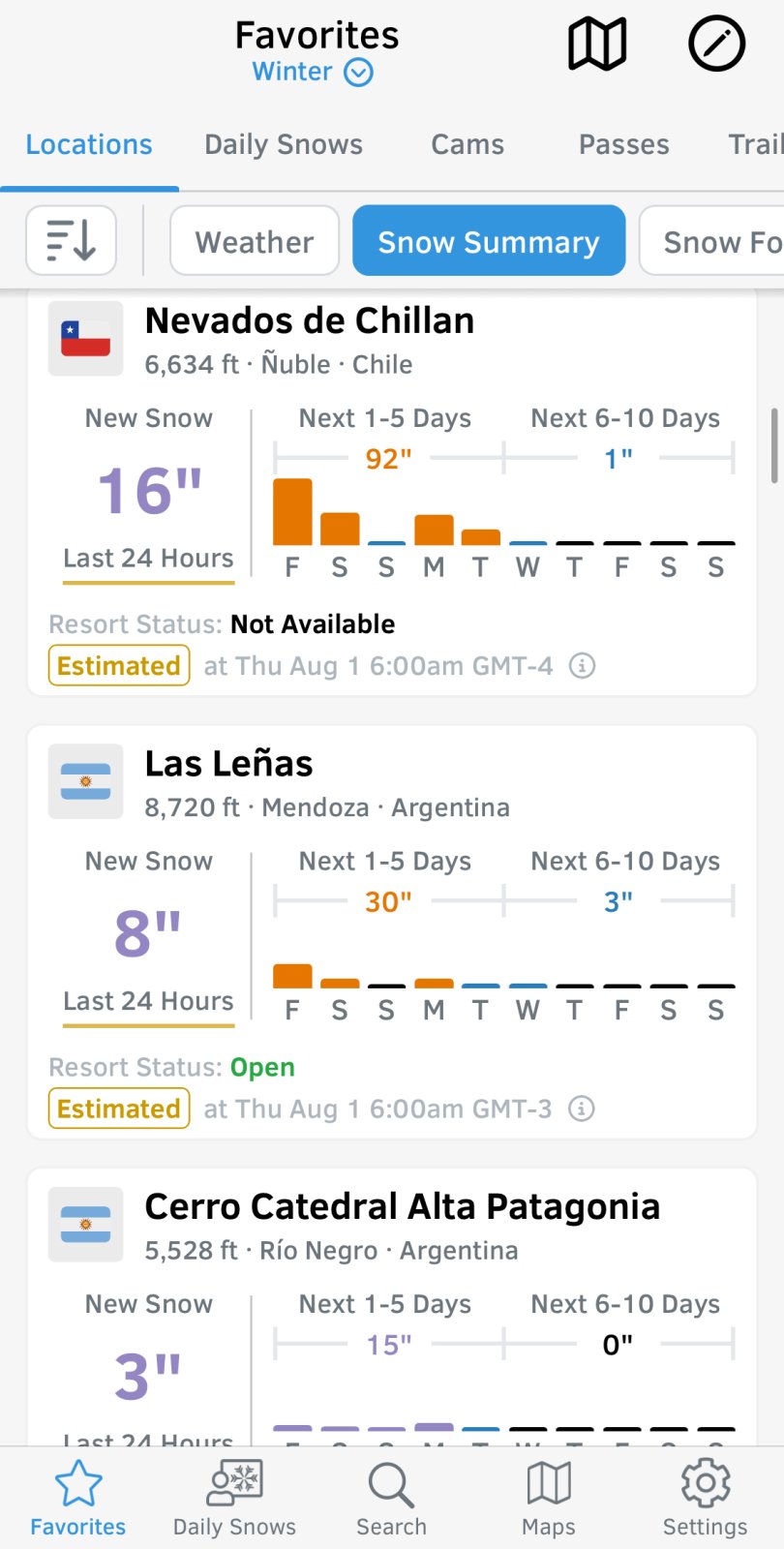The width and height of the screenshot is (784, 1549).
Task: Open Search from the bottom navigation
Action: click(391, 1499)
